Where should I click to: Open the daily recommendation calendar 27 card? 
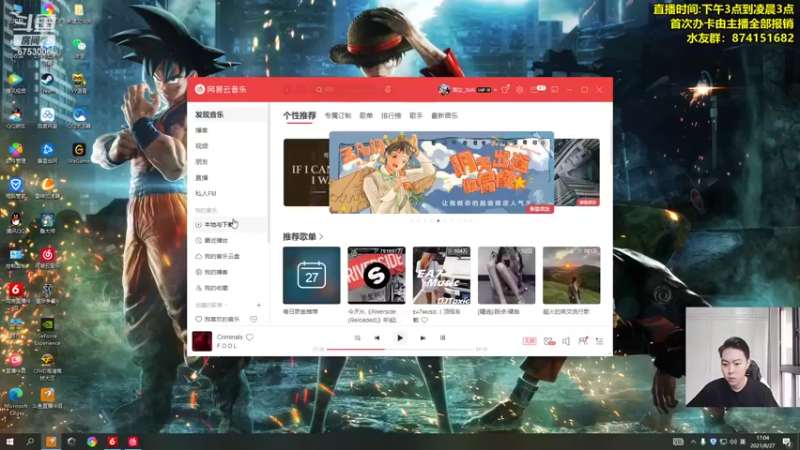[x=311, y=276]
